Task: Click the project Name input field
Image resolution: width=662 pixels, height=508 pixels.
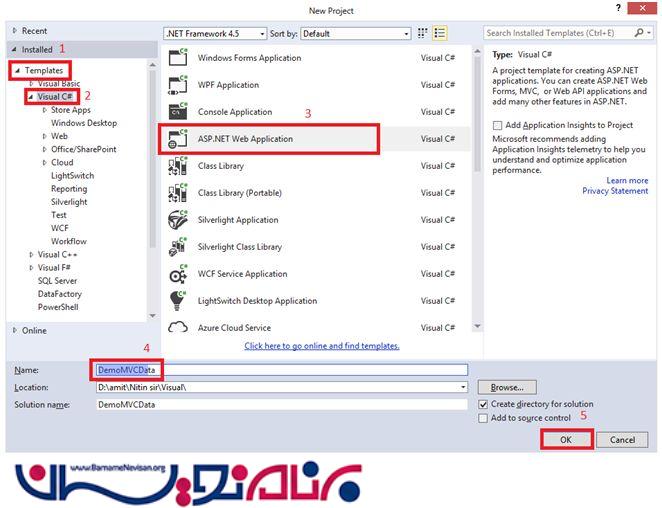Action: (282, 370)
